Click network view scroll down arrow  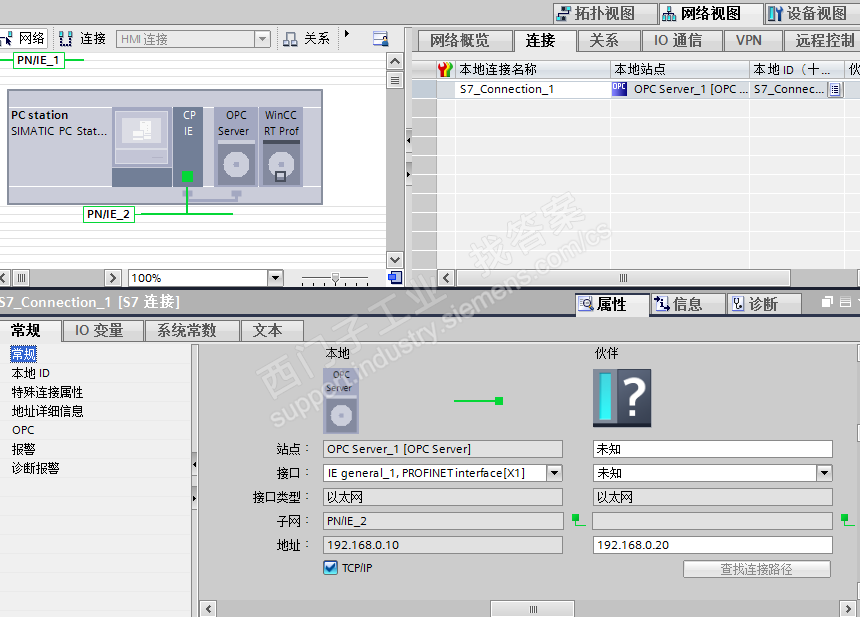[395, 259]
